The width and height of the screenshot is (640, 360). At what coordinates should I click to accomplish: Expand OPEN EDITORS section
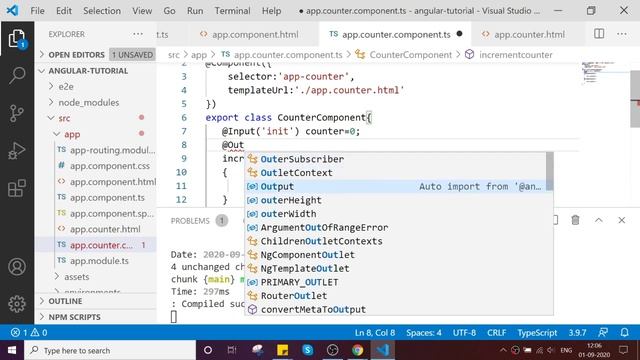[76, 55]
